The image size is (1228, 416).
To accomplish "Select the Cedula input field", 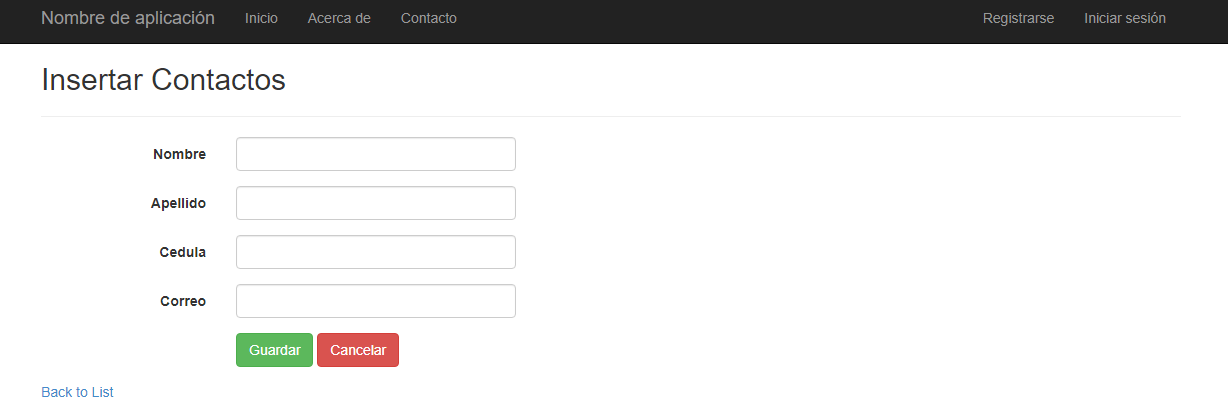I will click(x=375, y=252).
